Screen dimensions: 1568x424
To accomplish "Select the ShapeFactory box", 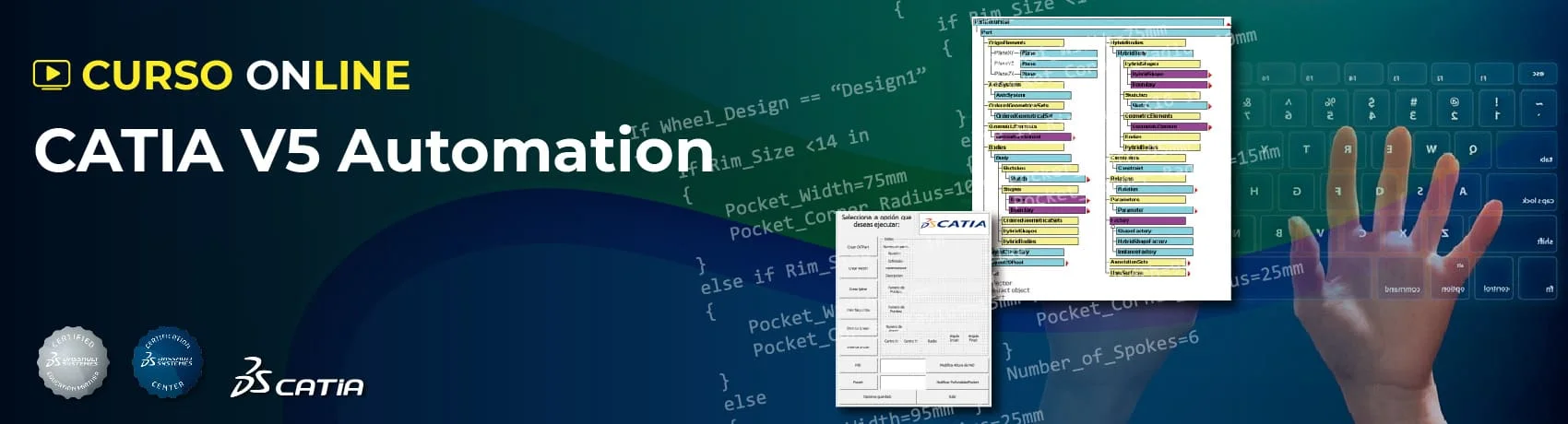I will click(x=1155, y=231).
